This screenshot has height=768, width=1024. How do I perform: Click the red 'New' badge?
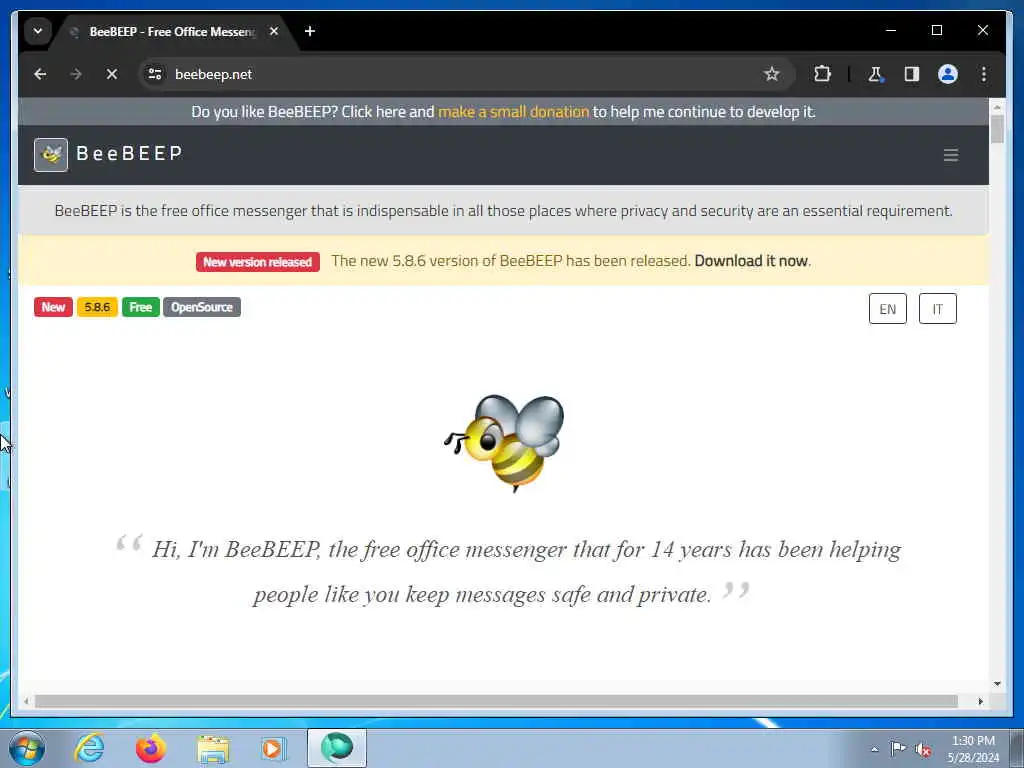53,307
